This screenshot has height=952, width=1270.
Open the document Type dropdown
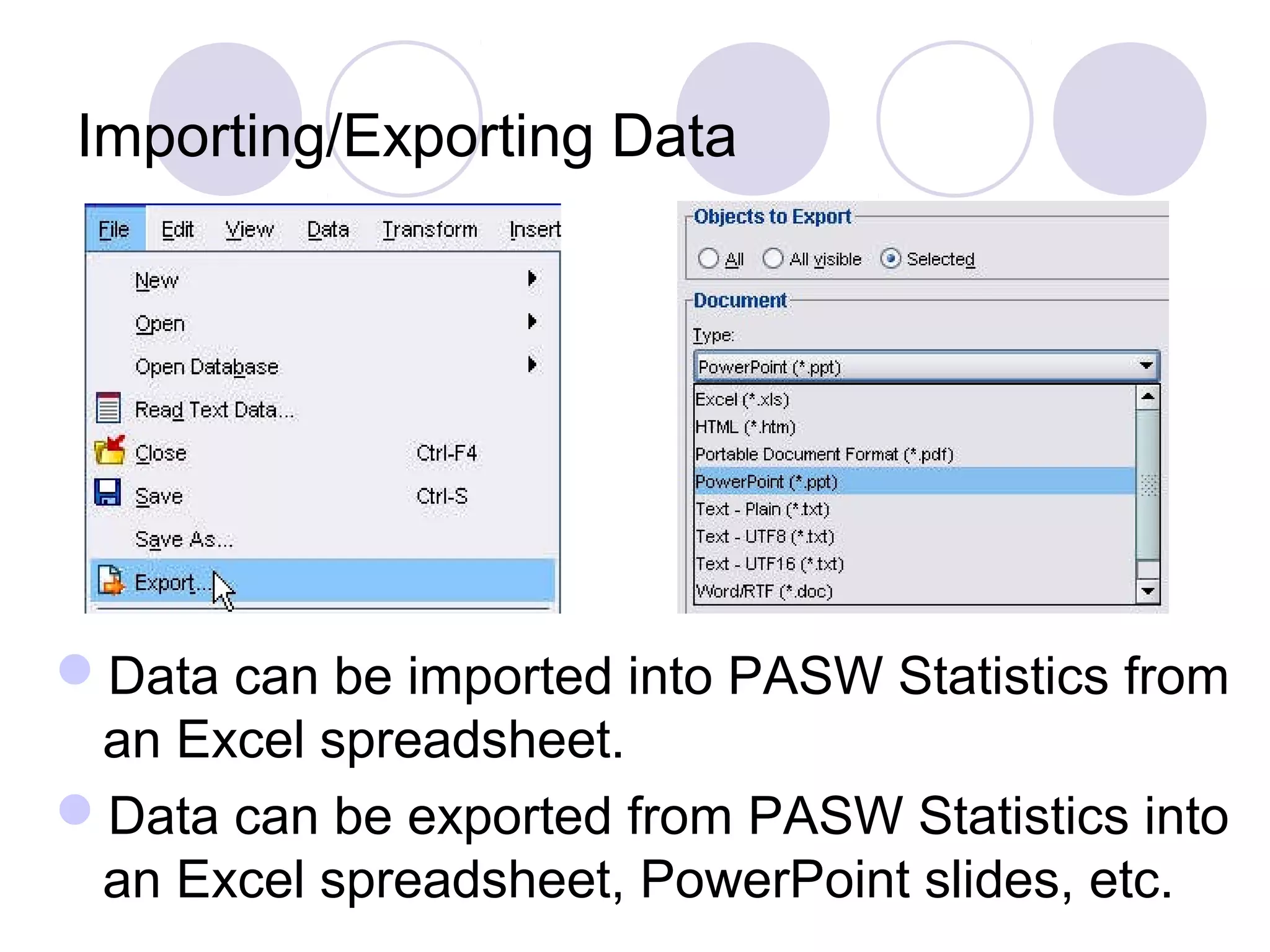926,367
